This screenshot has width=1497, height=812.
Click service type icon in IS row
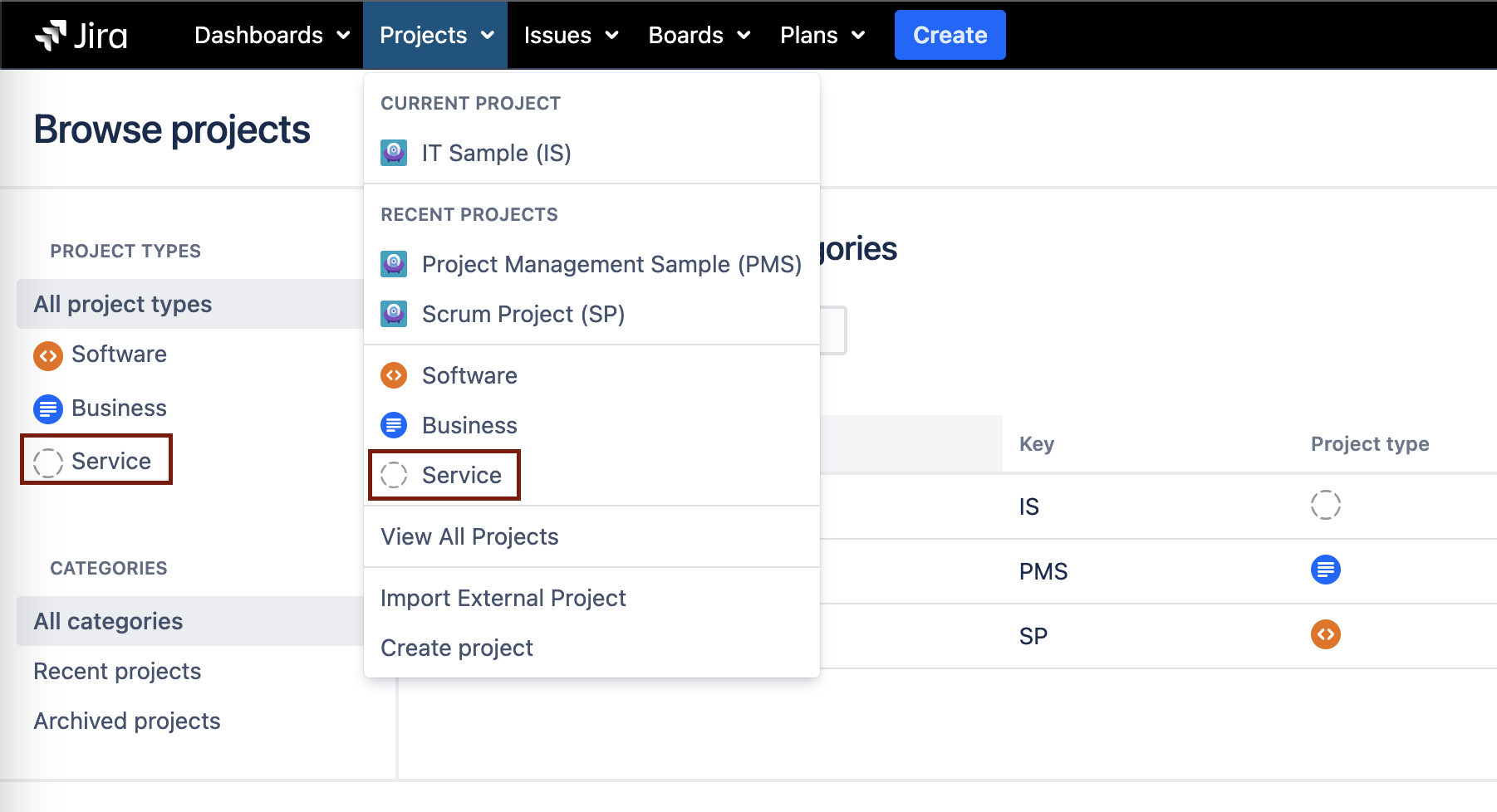tap(1325, 505)
